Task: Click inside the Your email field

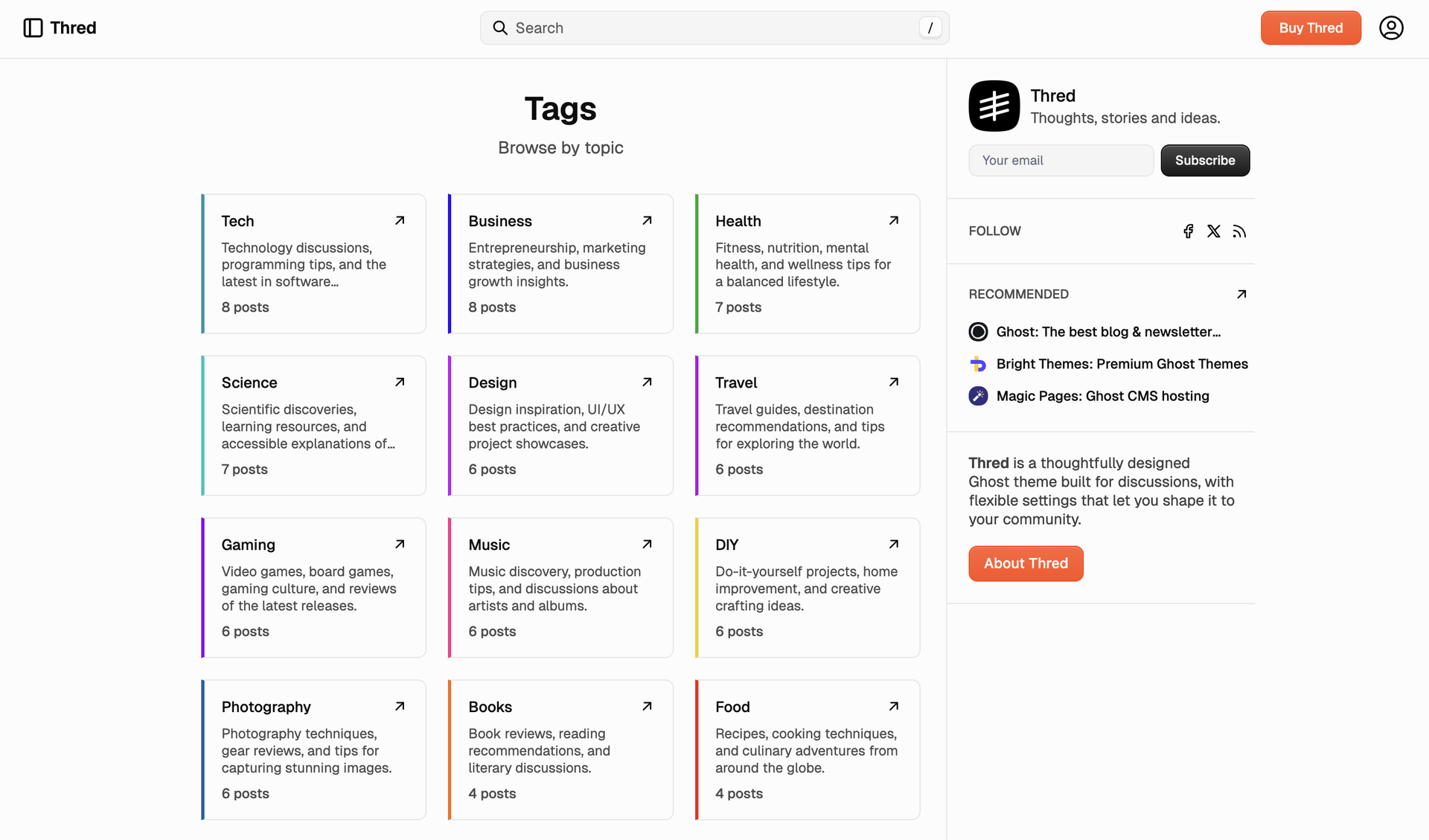Action: tap(1061, 160)
